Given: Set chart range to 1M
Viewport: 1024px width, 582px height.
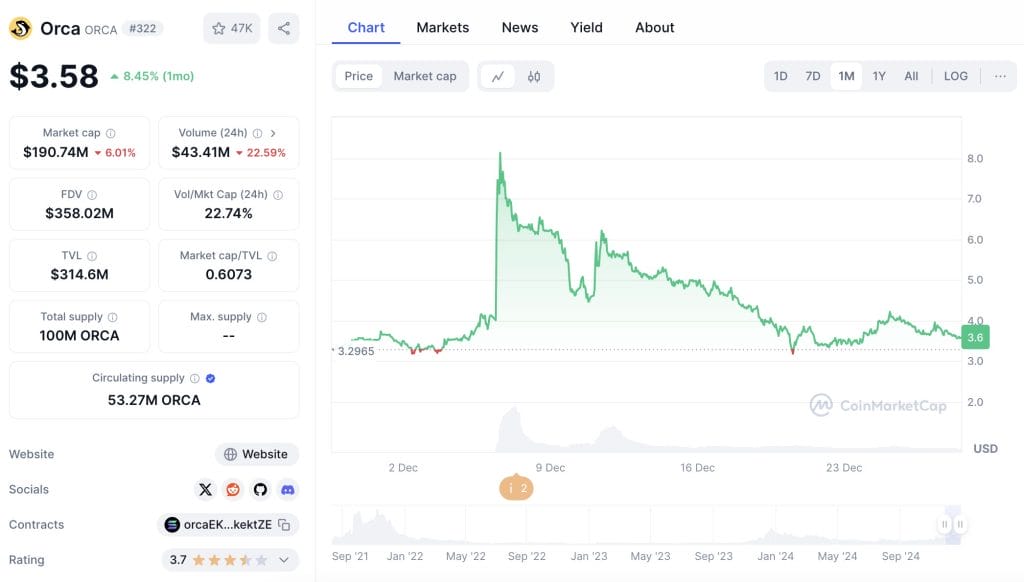Looking at the screenshot, I should (846, 76).
